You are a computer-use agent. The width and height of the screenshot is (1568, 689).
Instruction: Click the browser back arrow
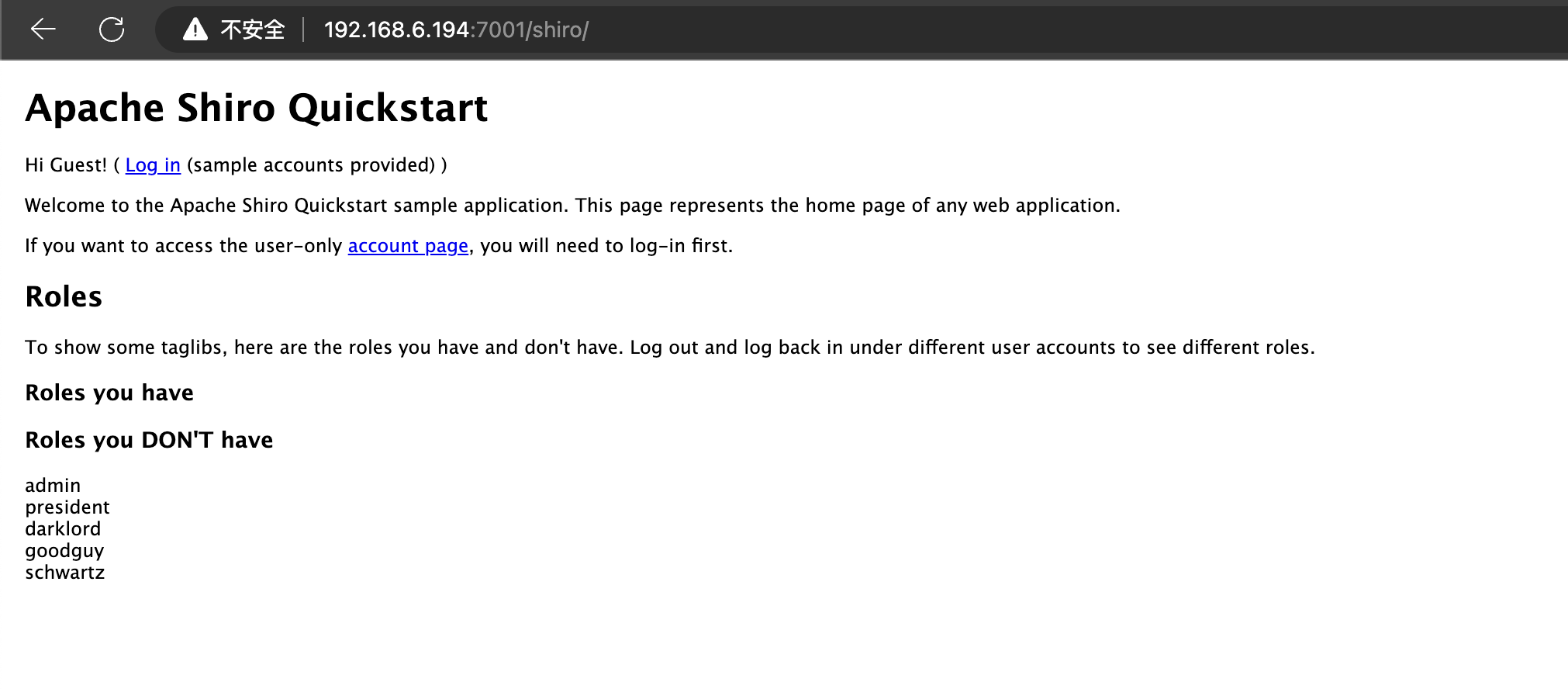[43, 29]
